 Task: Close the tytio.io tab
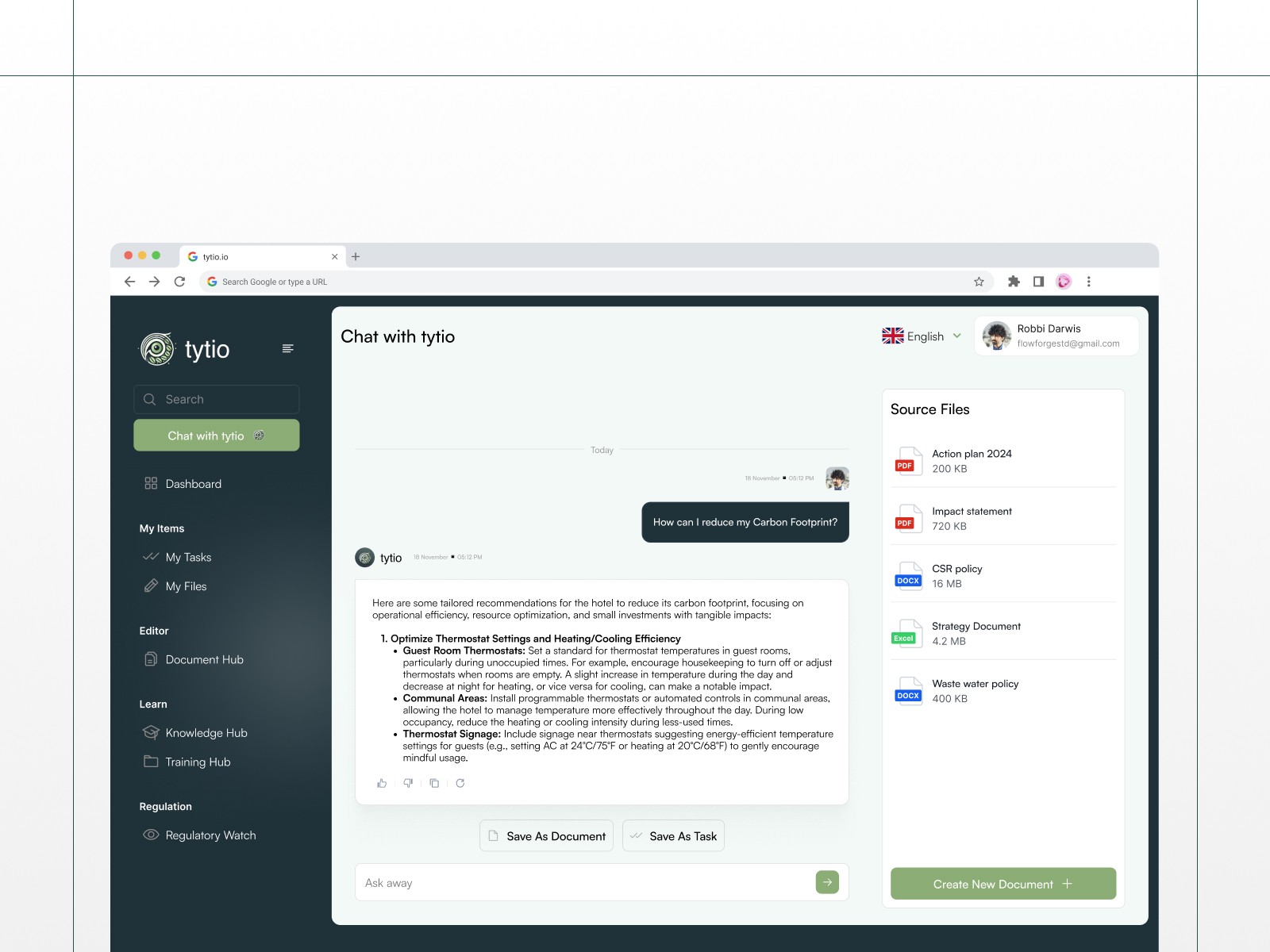tap(334, 256)
